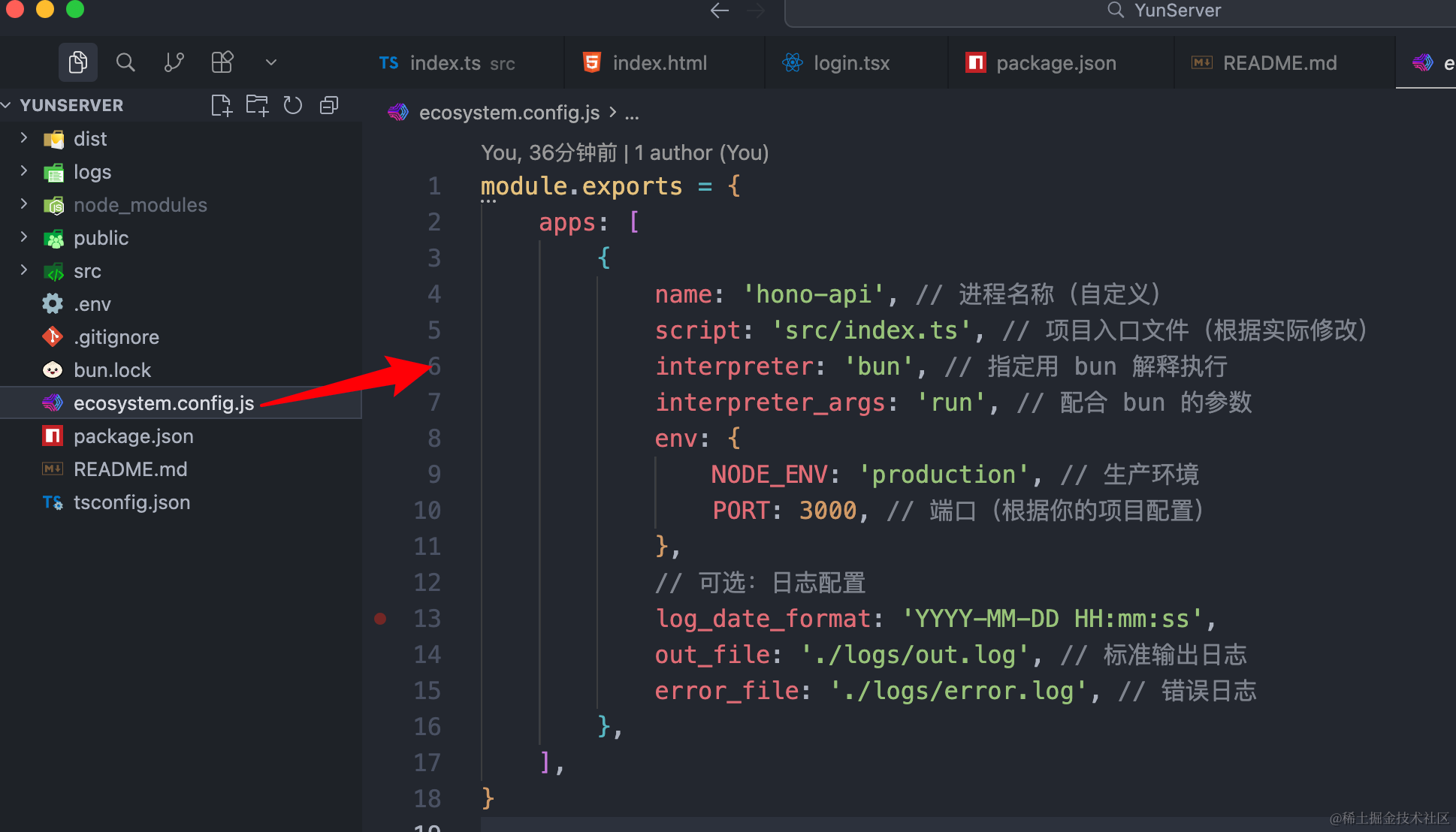Click the git blame author annotation
This screenshot has width=1456, height=832.
(624, 153)
